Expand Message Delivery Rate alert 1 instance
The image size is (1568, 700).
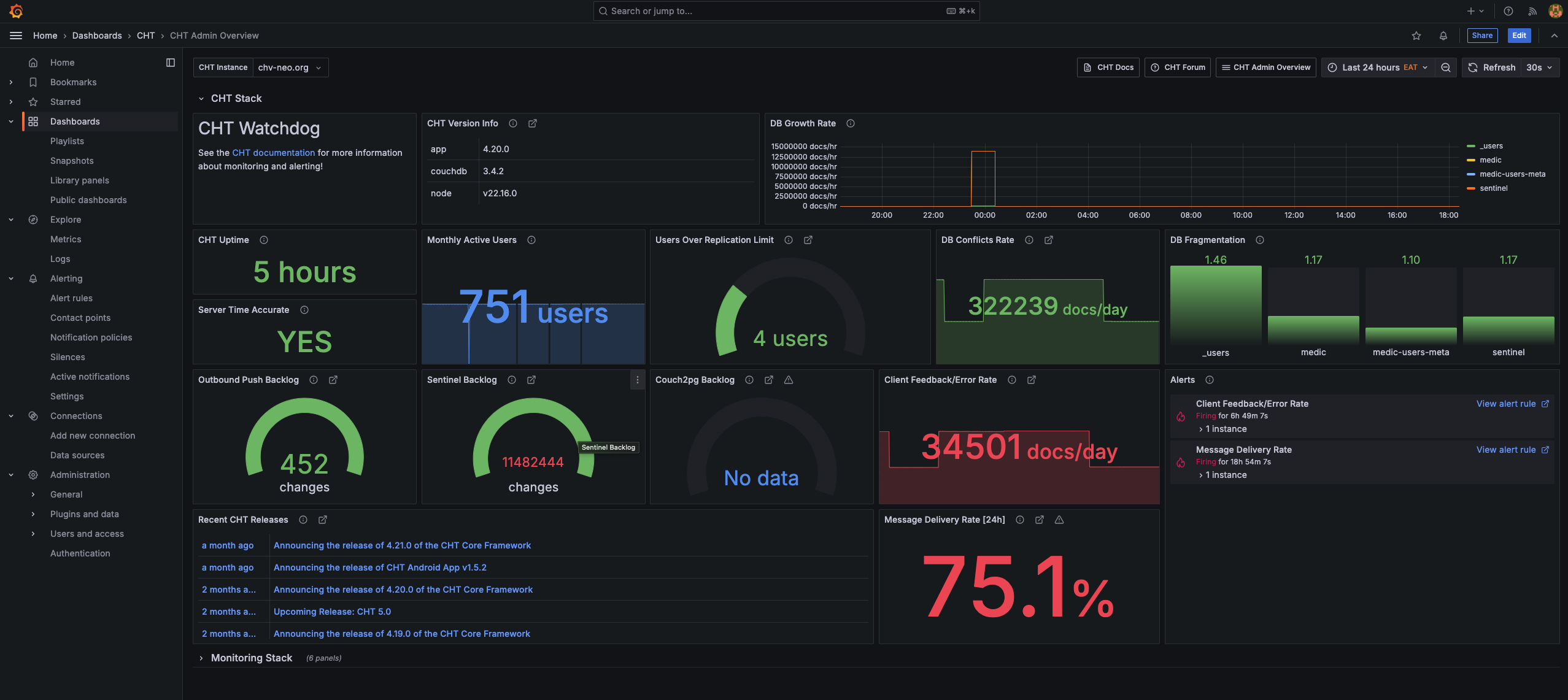(1222, 475)
